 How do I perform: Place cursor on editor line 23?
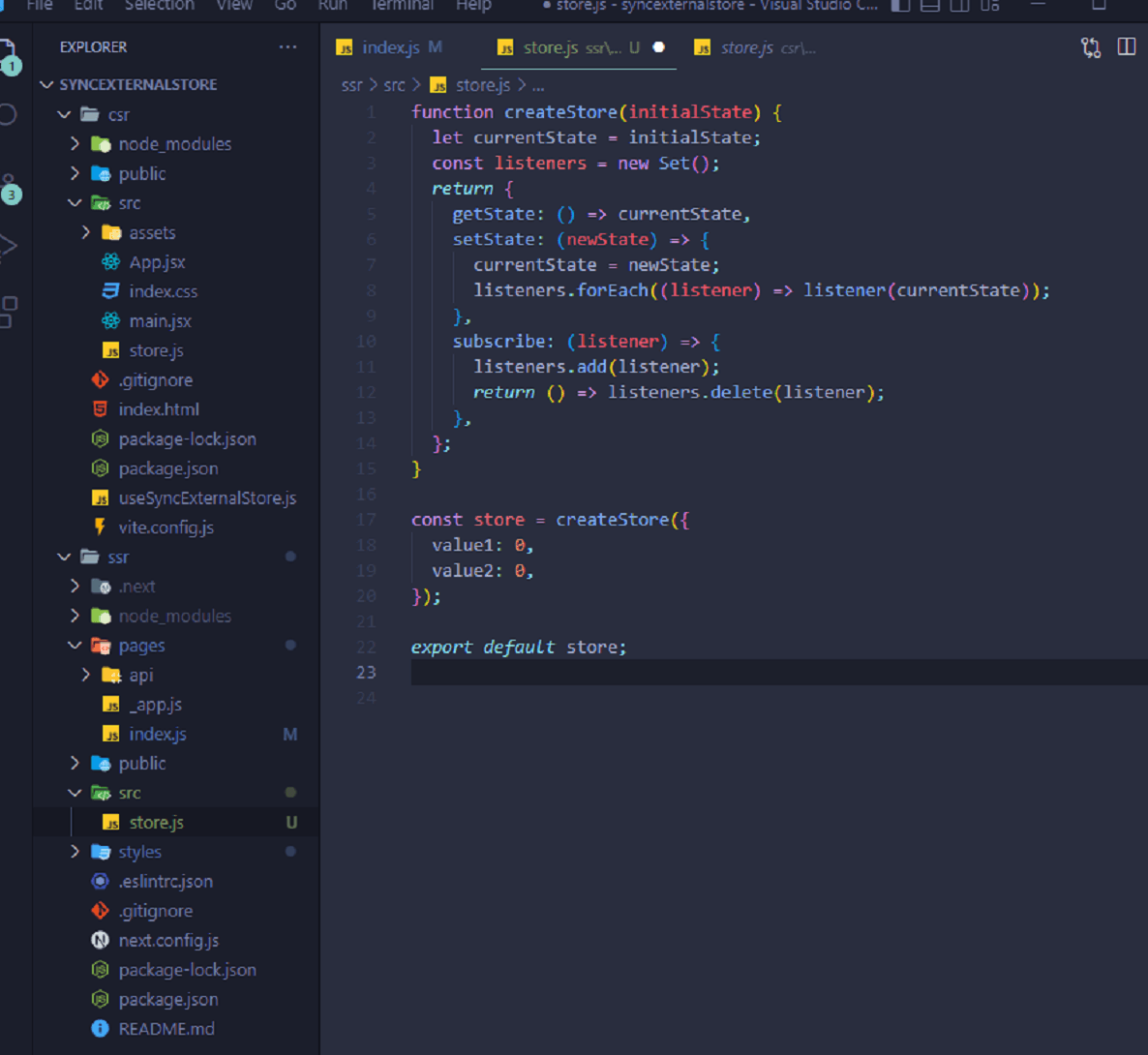point(678,673)
